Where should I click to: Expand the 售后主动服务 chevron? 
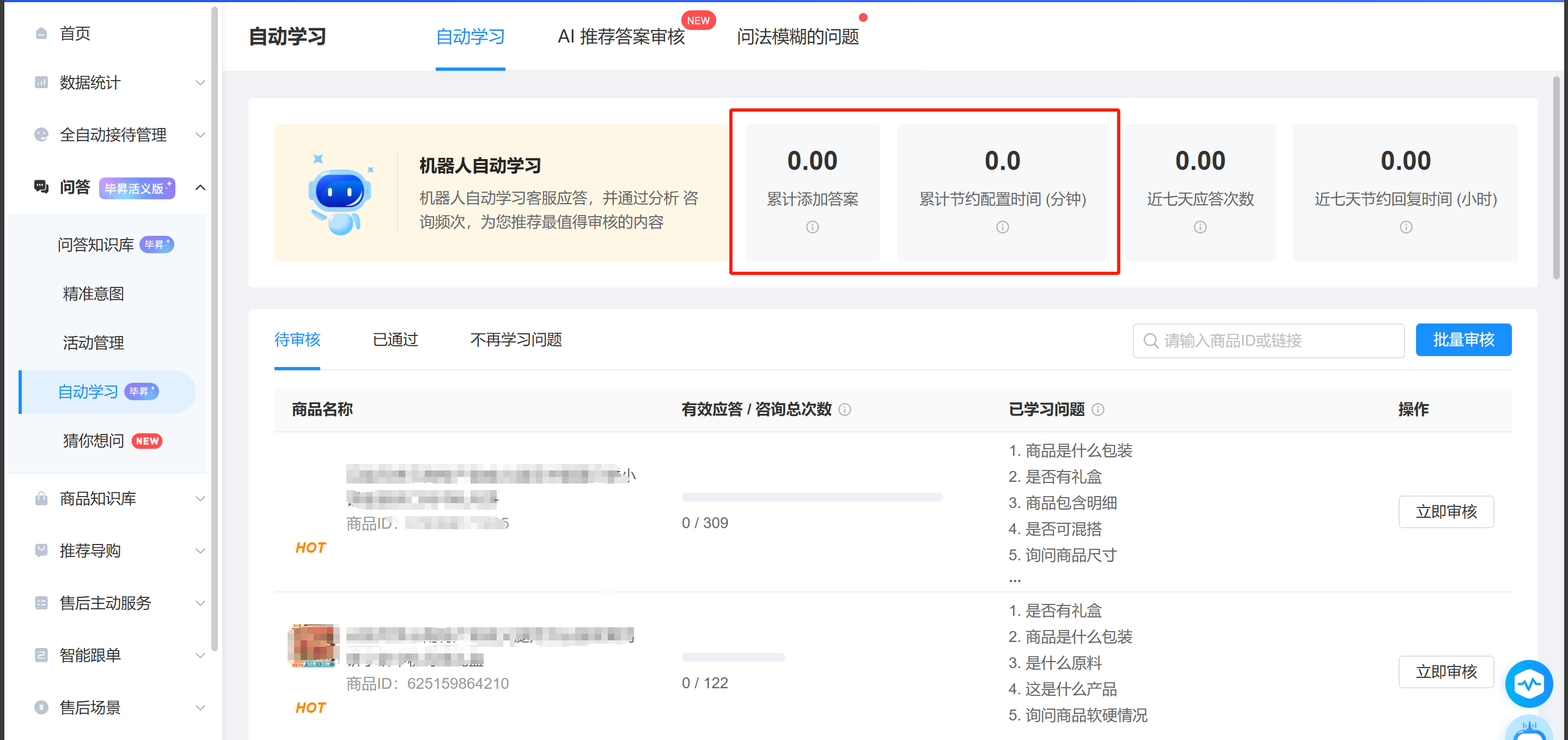(x=200, y=603)
